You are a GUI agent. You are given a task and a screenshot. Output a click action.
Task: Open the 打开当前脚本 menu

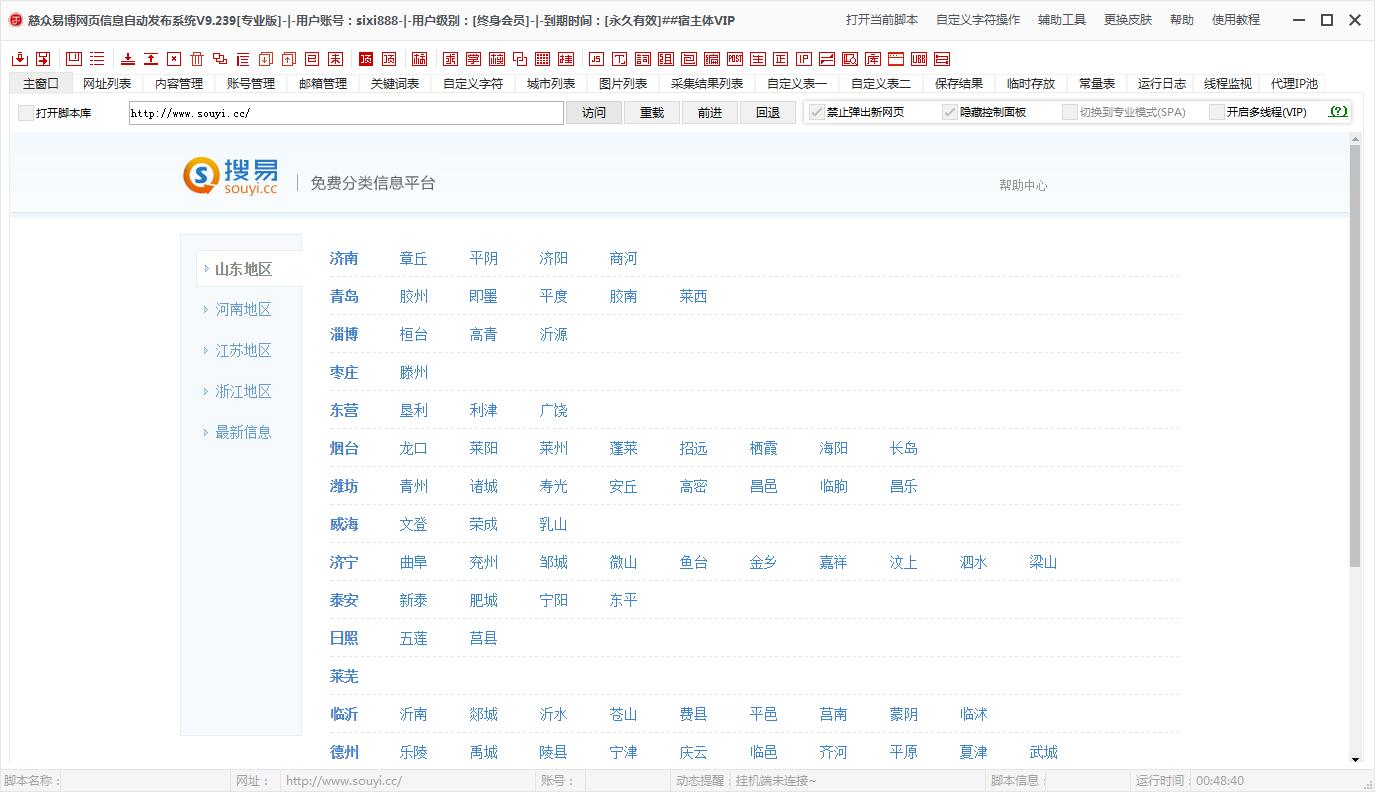tap(881, 20)
